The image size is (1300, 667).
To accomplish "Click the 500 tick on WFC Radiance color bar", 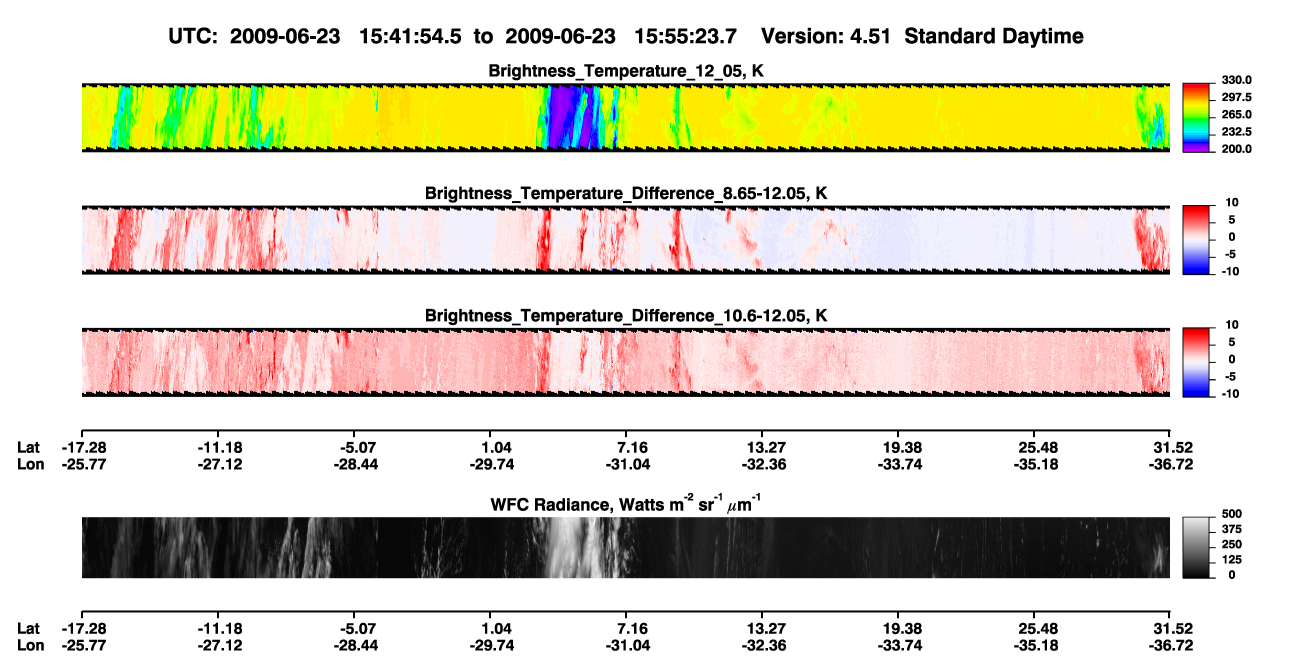I will (1234, 514).
